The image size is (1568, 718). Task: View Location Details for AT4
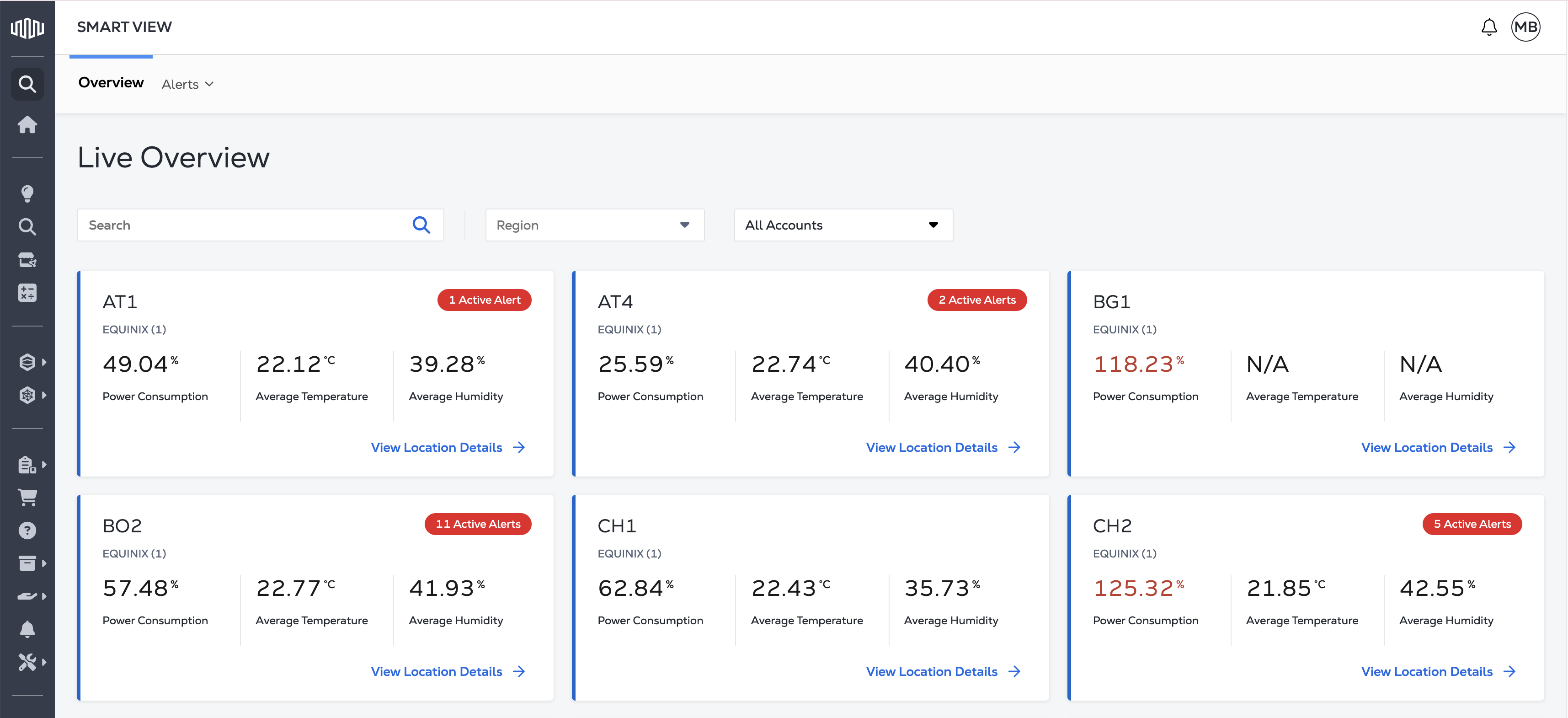click(944, 448)
